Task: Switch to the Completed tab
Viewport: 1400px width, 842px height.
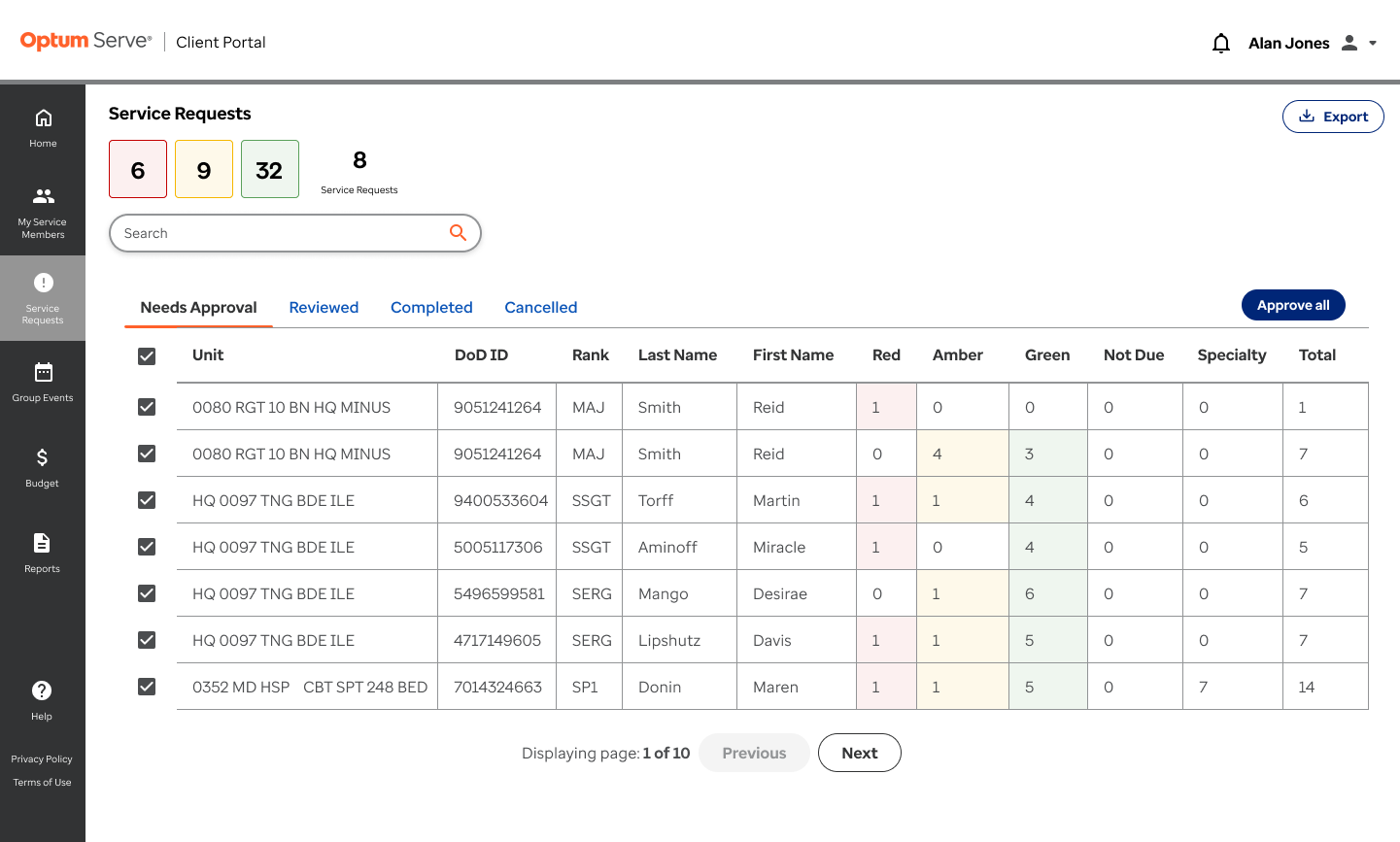Action: pos(431,307)
